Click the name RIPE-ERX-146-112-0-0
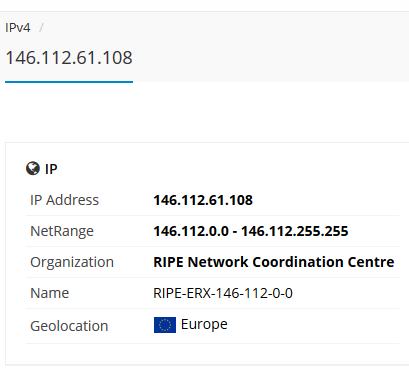The width and height of the screenshot is (409, 372). pyautogui.click(x=223, y=293)
